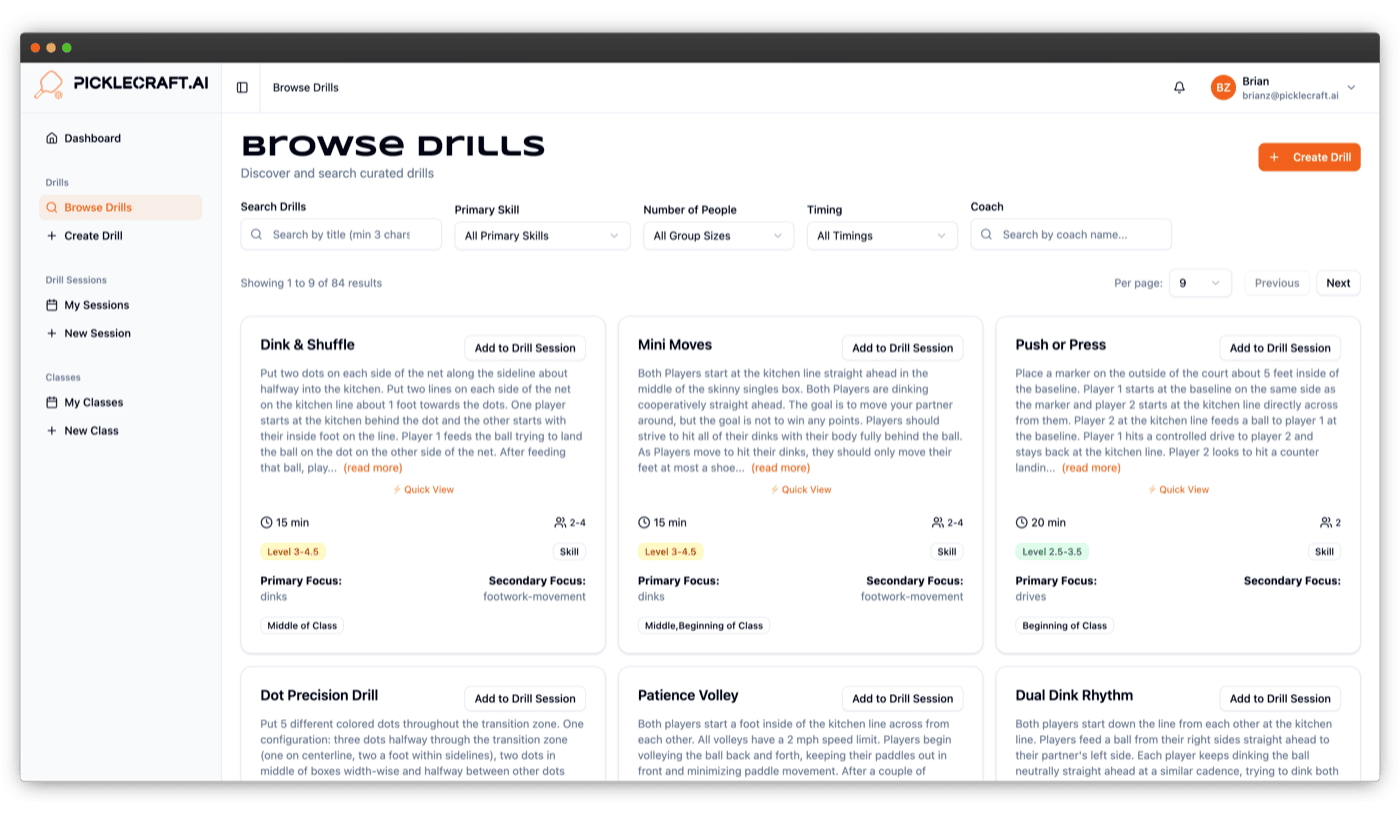Expand read more on Mini Moves

781,468
